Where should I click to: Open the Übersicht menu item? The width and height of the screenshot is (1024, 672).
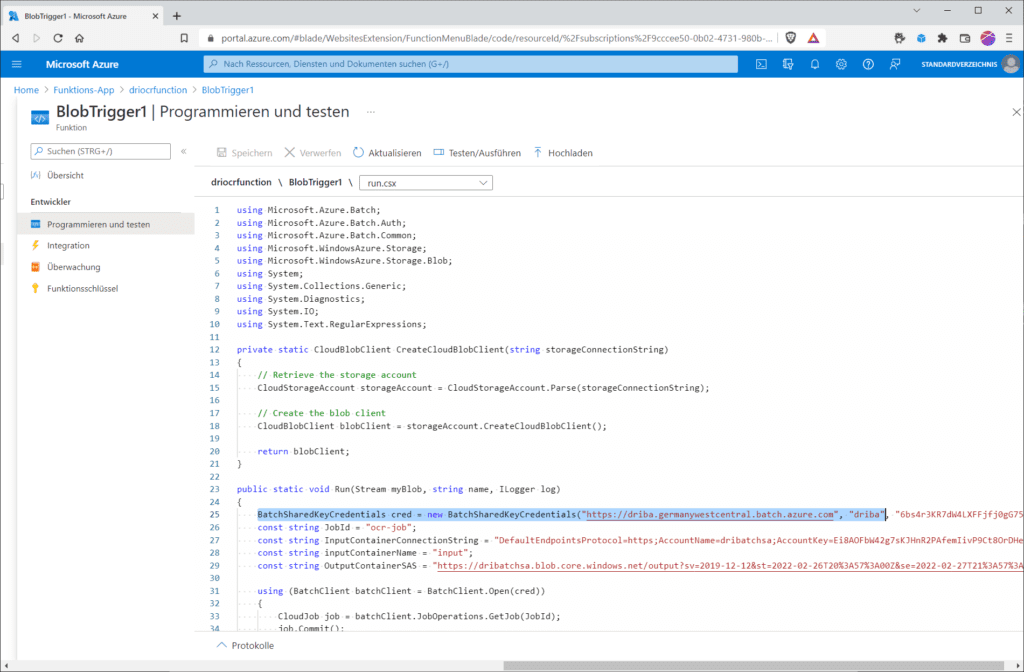click(65, 175)
